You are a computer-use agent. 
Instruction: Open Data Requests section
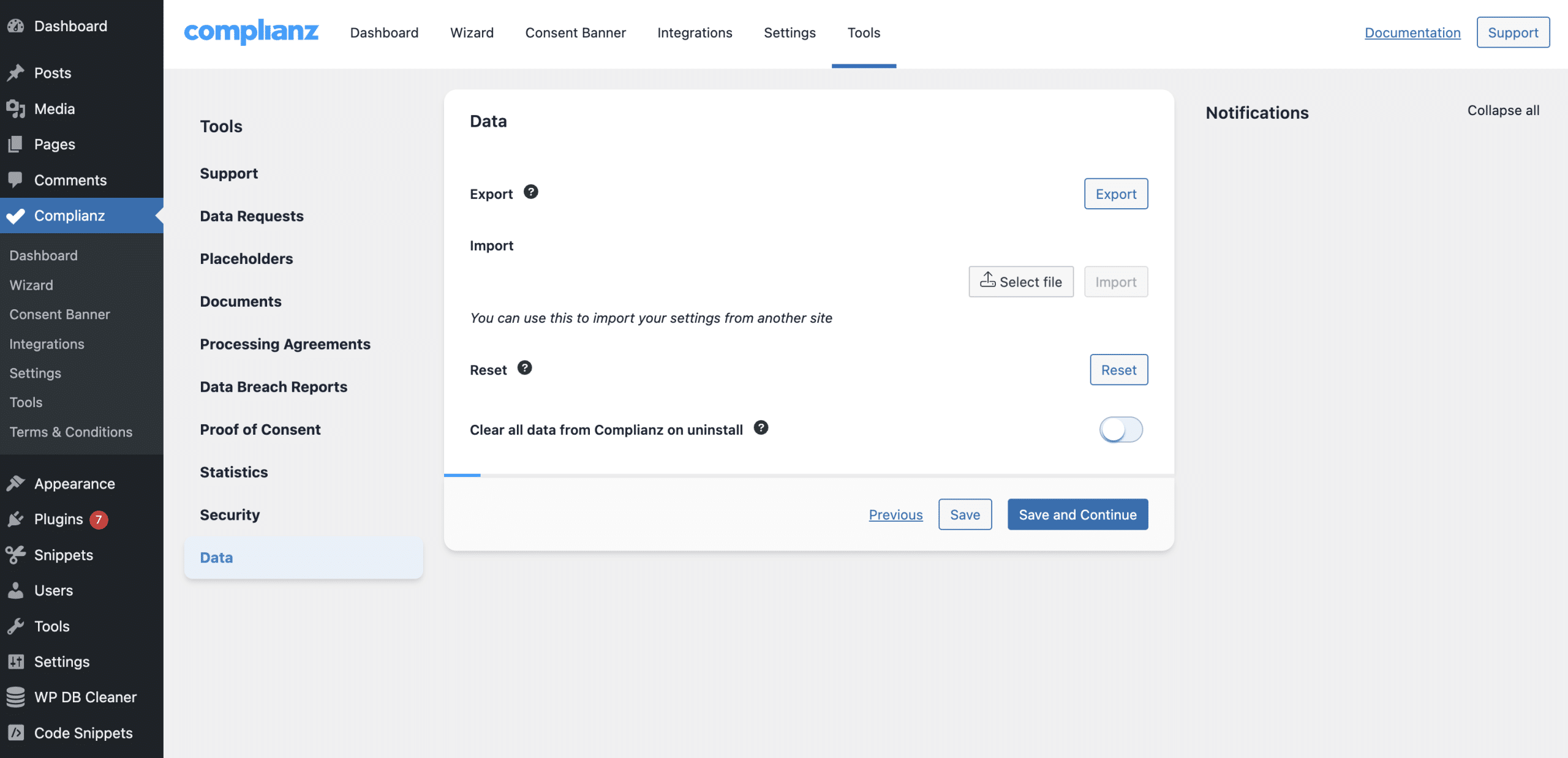[251, 216]
